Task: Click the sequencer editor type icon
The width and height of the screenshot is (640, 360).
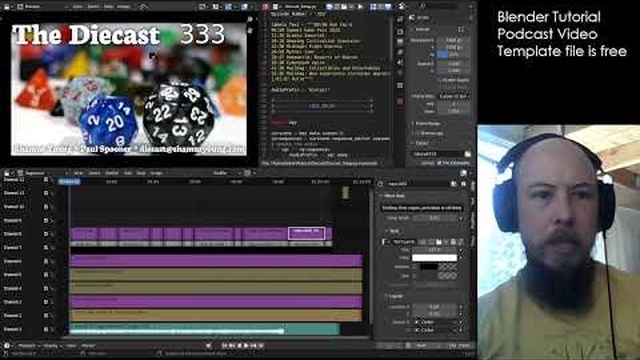Action: pos(7,173)
